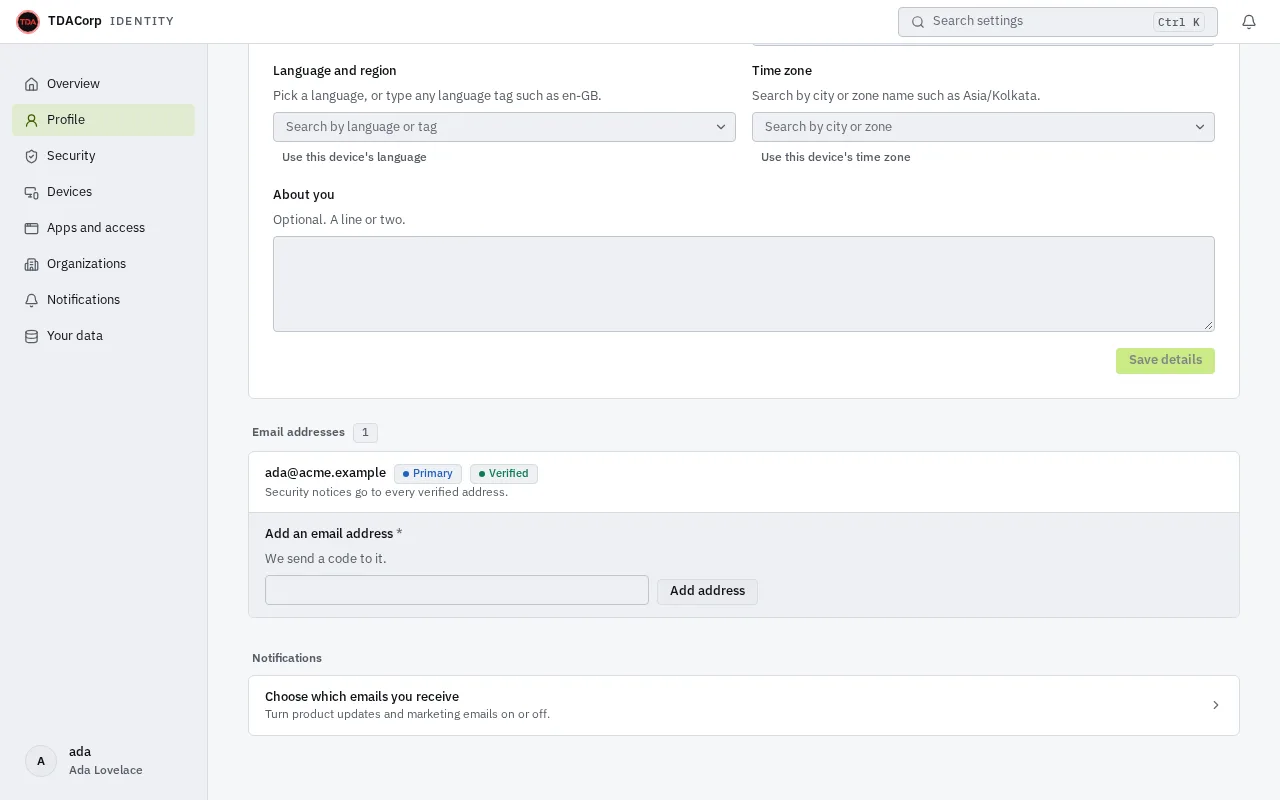The height and width of the screenshot is (800, 1280).
Task: Open Apps and access section
Action: pyautogui.click(x=103, y=228)
